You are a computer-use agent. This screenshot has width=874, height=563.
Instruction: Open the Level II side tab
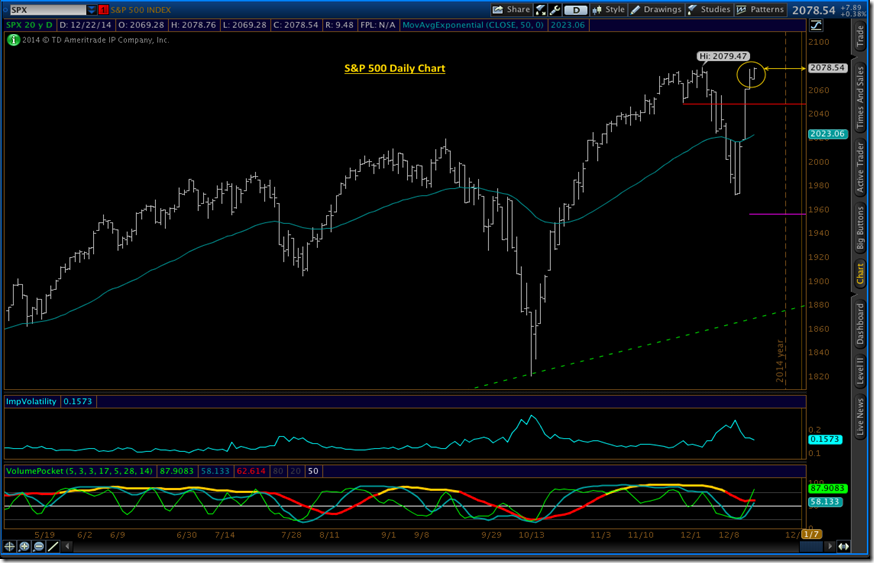(860, 371)
